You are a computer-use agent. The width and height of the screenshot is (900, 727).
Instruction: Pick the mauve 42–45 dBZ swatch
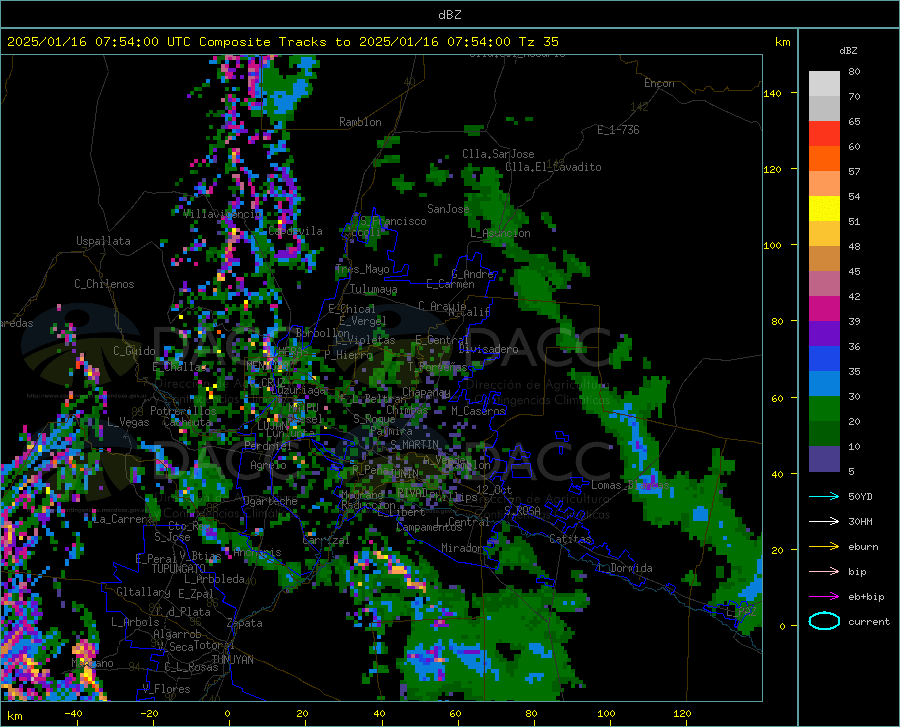pos(824,283)
